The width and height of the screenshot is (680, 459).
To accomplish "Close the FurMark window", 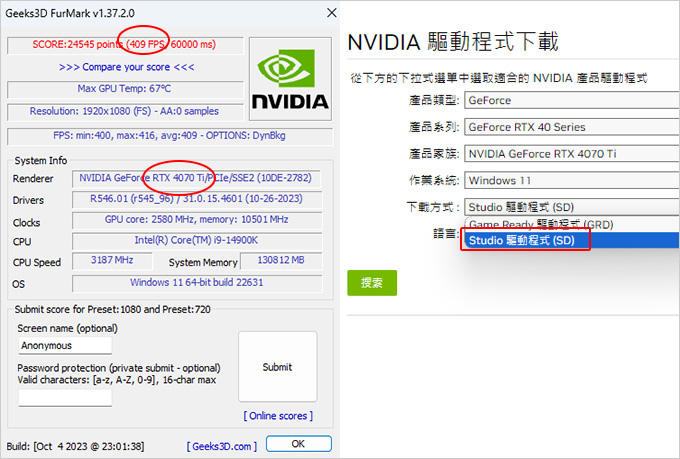I will (x=331, y=13).
